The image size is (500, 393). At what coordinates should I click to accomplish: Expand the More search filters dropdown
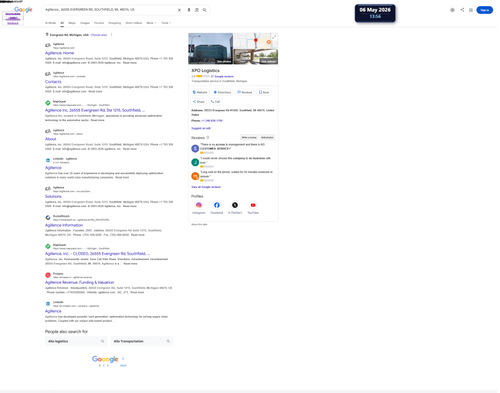coord(151,23)
